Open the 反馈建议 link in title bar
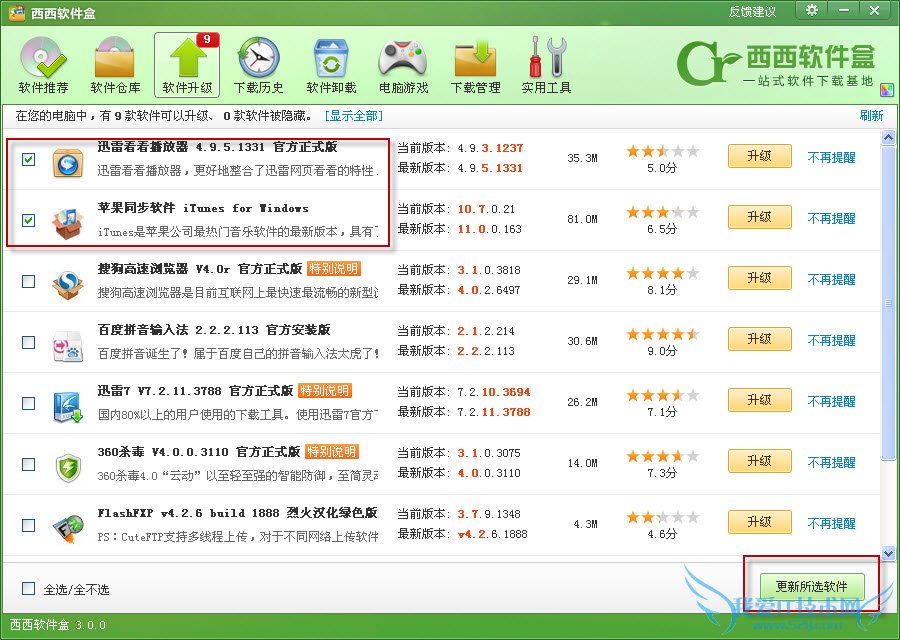 pos(752,11)
